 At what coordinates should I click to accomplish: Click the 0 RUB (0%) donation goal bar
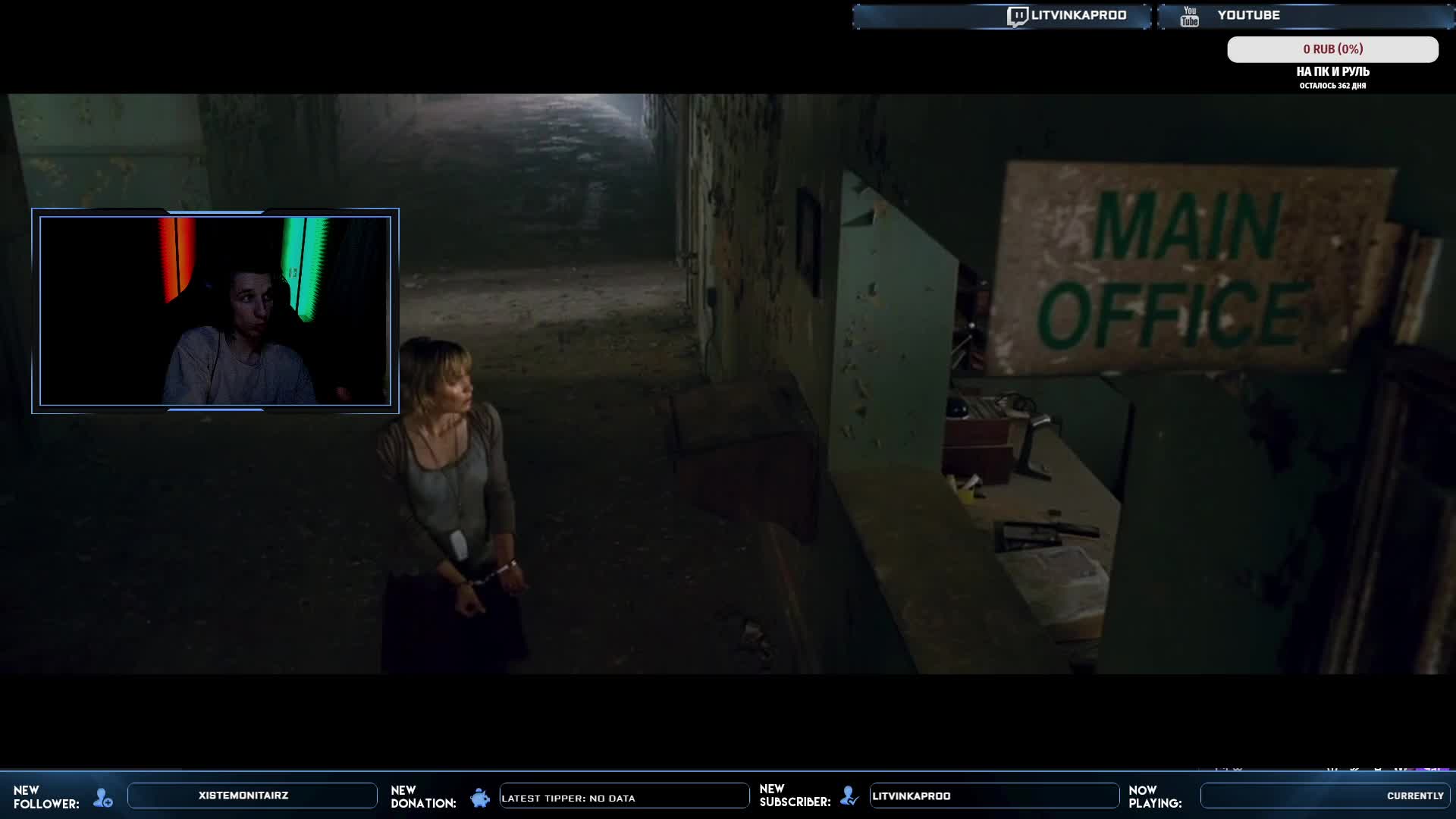(1332, 49)
